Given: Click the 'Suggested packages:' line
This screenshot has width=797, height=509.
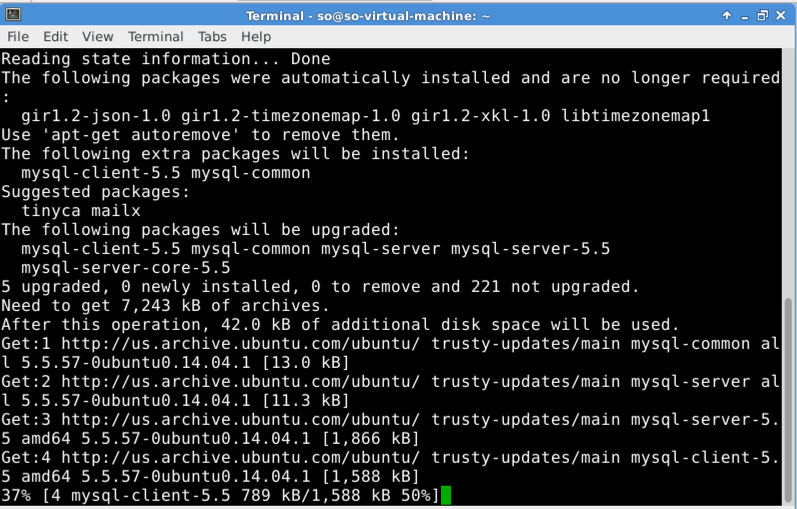Looking at the screenshot, I should (x=96, y=192).
